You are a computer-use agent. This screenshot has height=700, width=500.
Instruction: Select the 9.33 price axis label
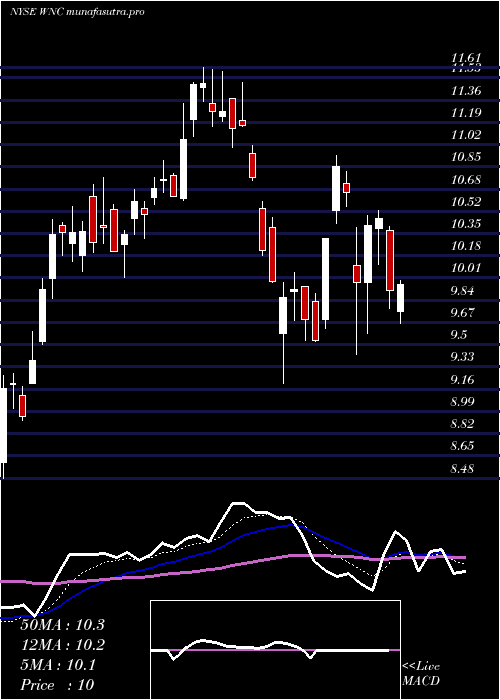(x=462, y=357)
